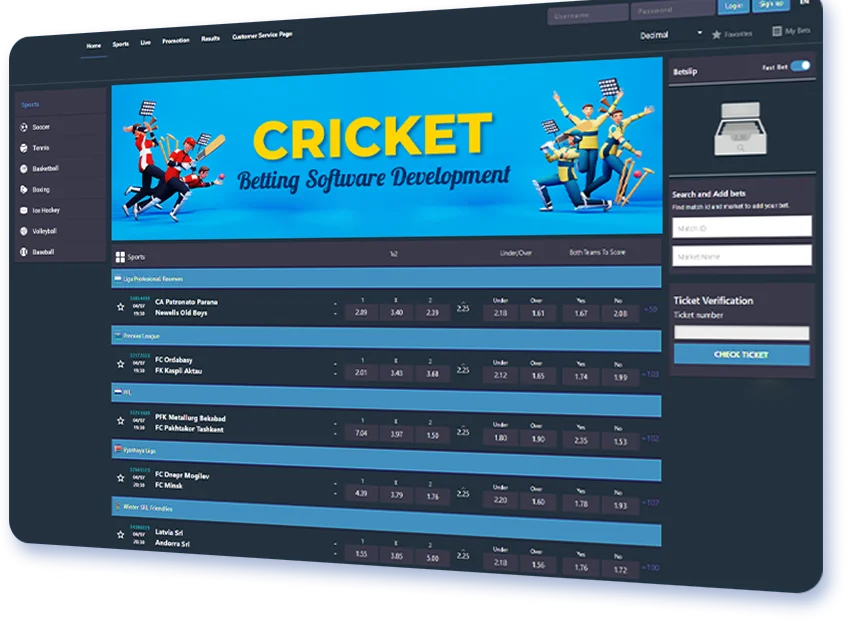Select Under 2.20 for Dnepr Mogilev match
The image size is (868, 620).
(x=500, y=500)
